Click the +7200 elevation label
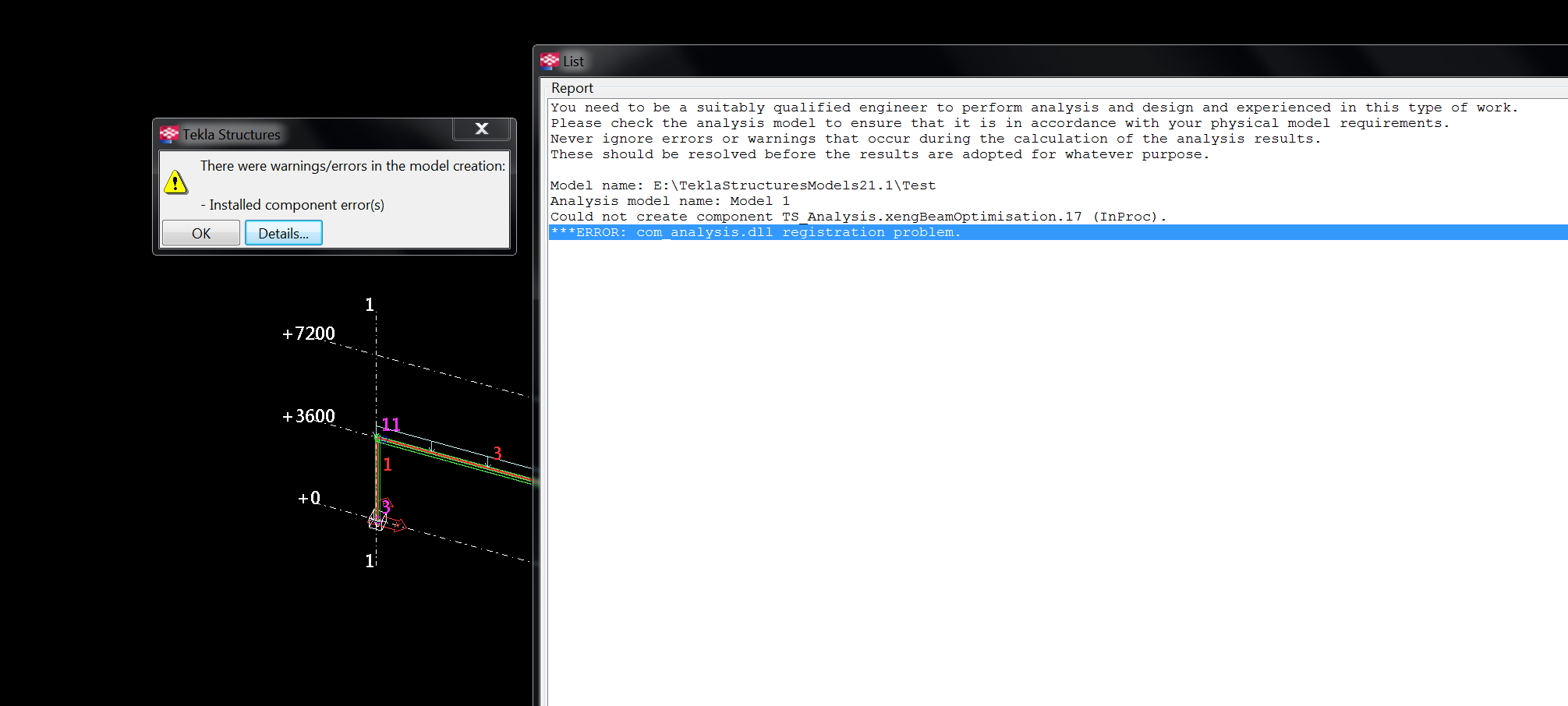 point(309,334)
